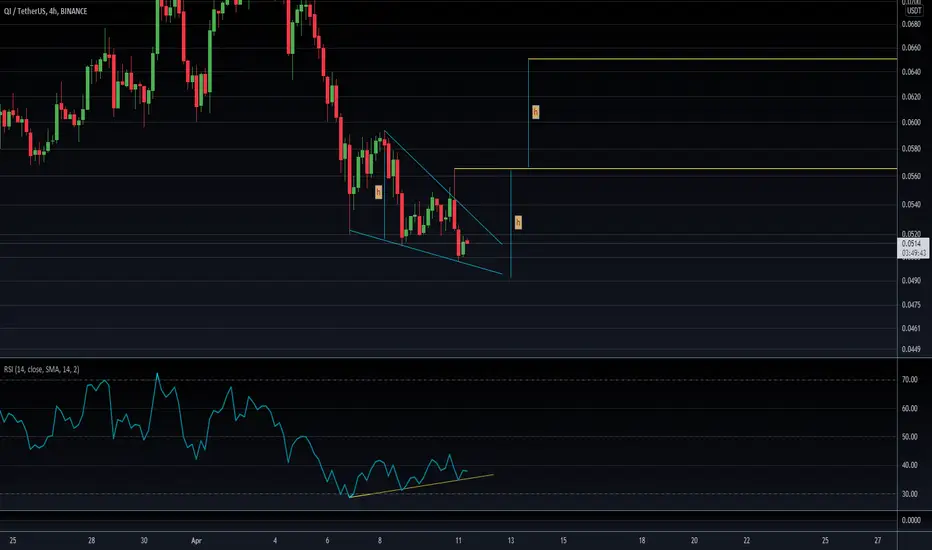Click the '18' date on the time axis

[x=642, y=540]
